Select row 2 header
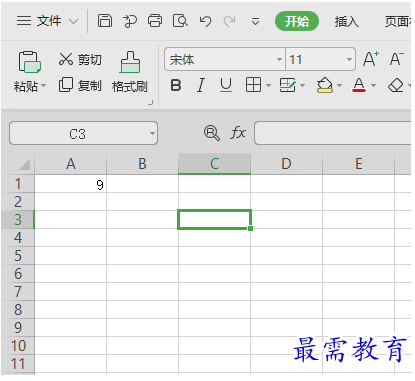 18,202
